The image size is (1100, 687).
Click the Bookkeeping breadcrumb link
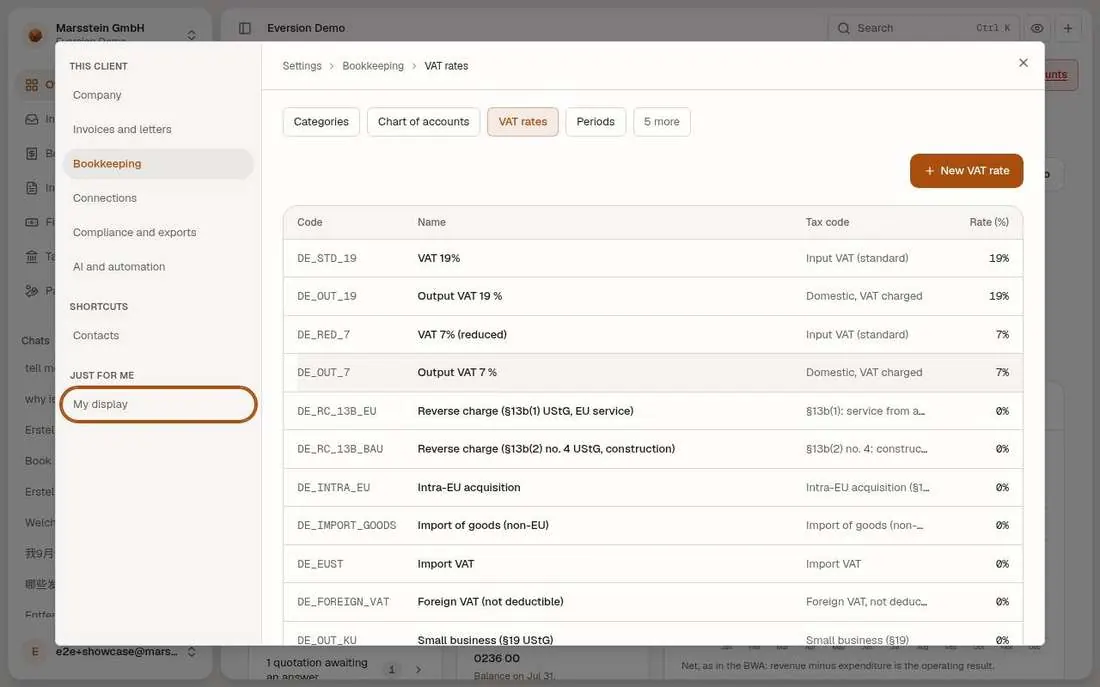(373, 66)
